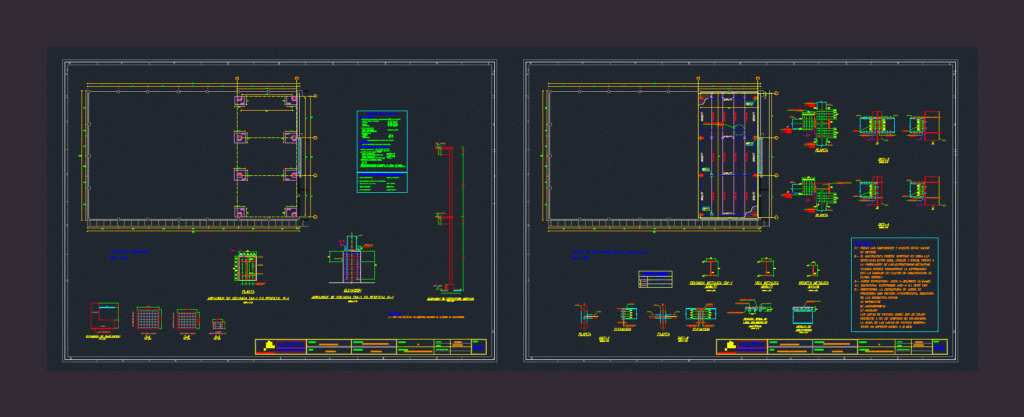Select the red foundation outline detail, bottom-left
Image resolution: width=1024 pixels, height=417 pixels.
pos(104,317)
